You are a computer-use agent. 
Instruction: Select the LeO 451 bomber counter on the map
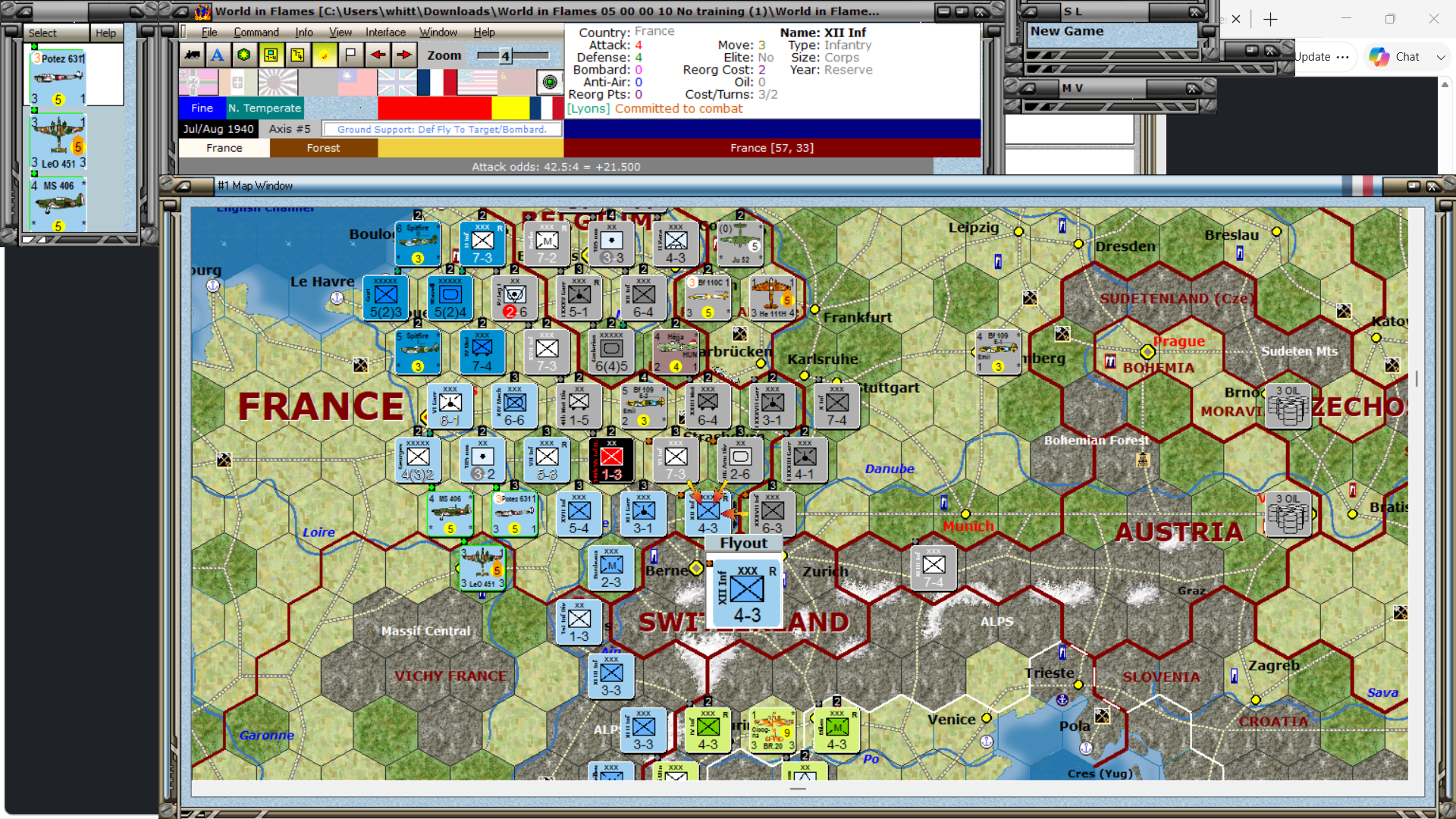click(x=482, y=568)
